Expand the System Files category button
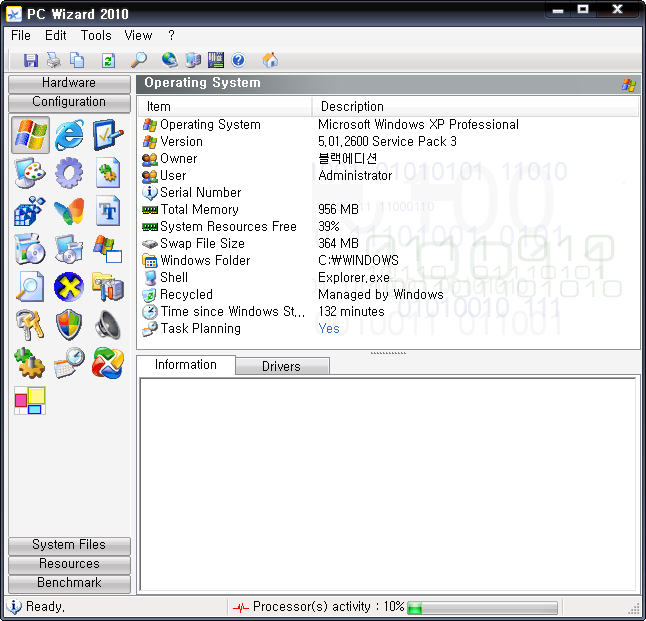The height and width of the screenshot is (621, 646). point(69,545)
